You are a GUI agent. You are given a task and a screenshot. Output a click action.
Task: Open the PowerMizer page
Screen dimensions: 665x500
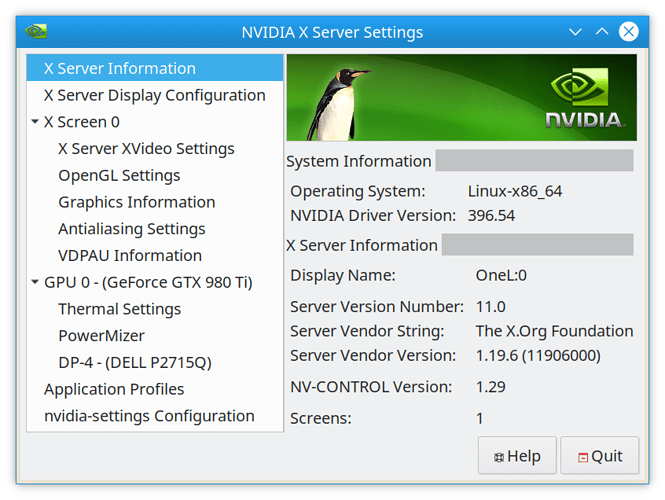coord(101,335)
